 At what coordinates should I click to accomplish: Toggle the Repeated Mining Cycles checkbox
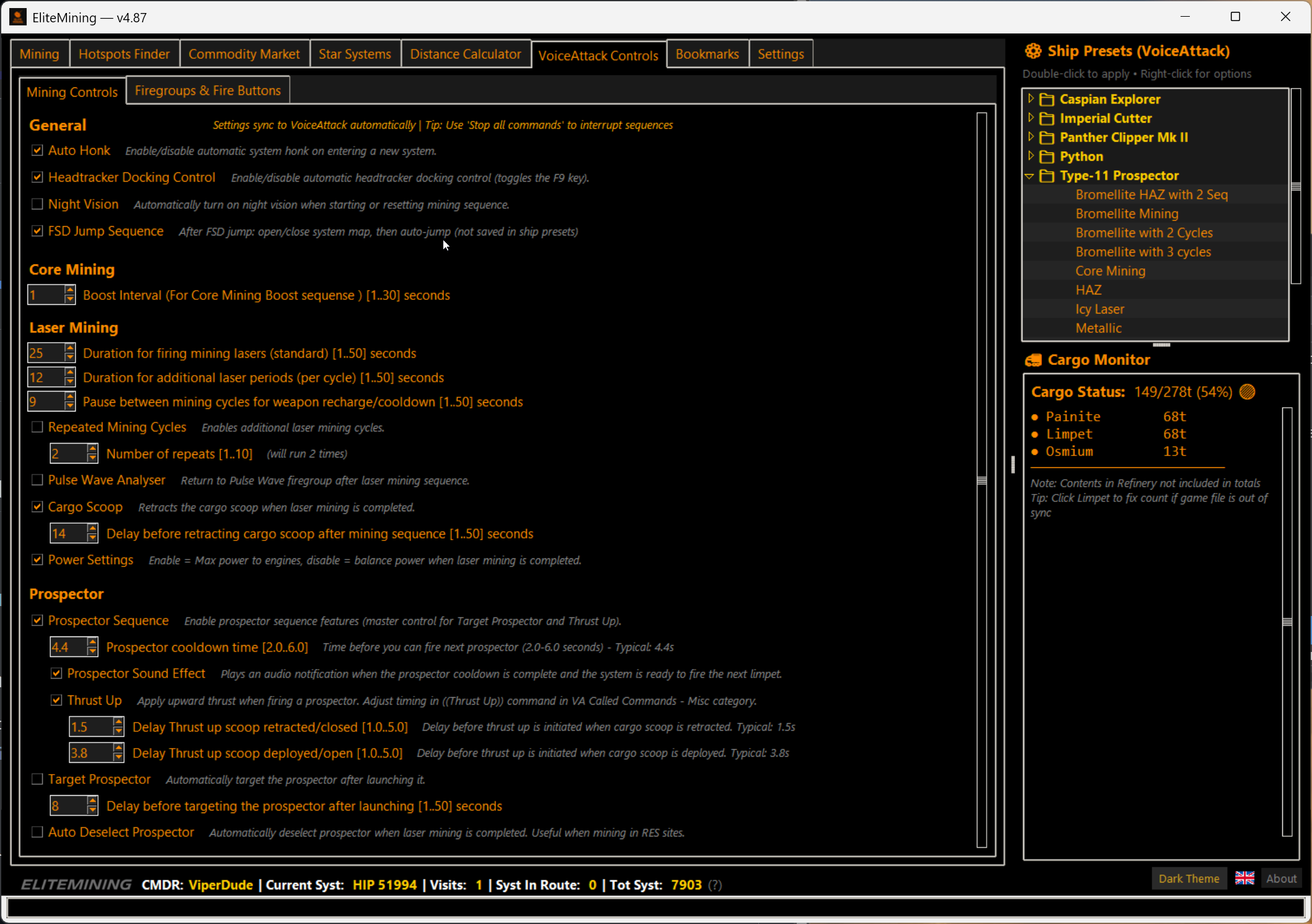pyautogui.click(x=37, y=427)
